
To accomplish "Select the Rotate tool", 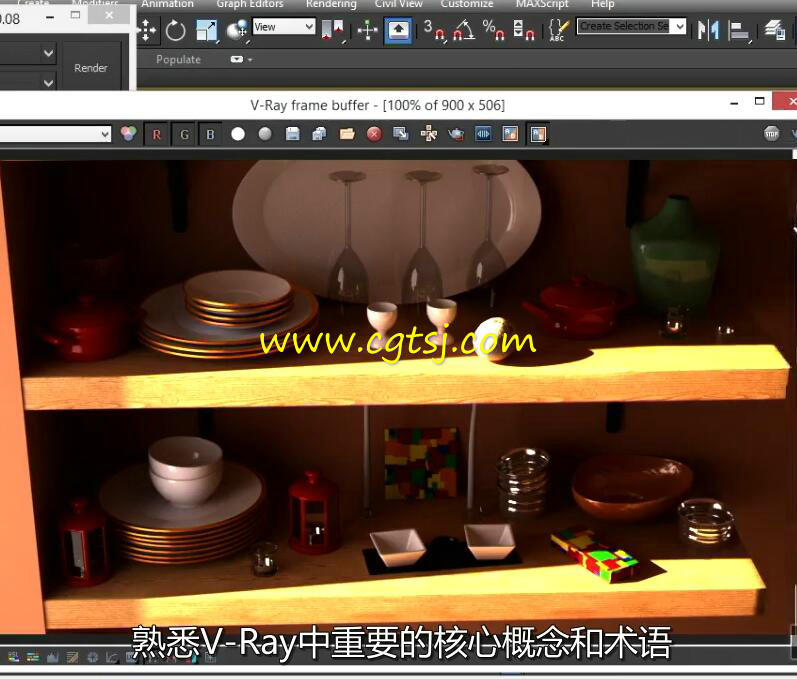I will (x=175, y=30).
